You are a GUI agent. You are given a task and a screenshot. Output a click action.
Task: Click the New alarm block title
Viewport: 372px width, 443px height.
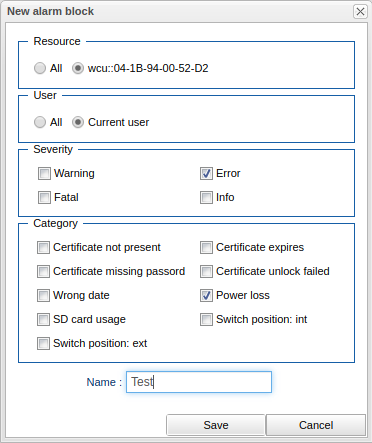point(51,11)
